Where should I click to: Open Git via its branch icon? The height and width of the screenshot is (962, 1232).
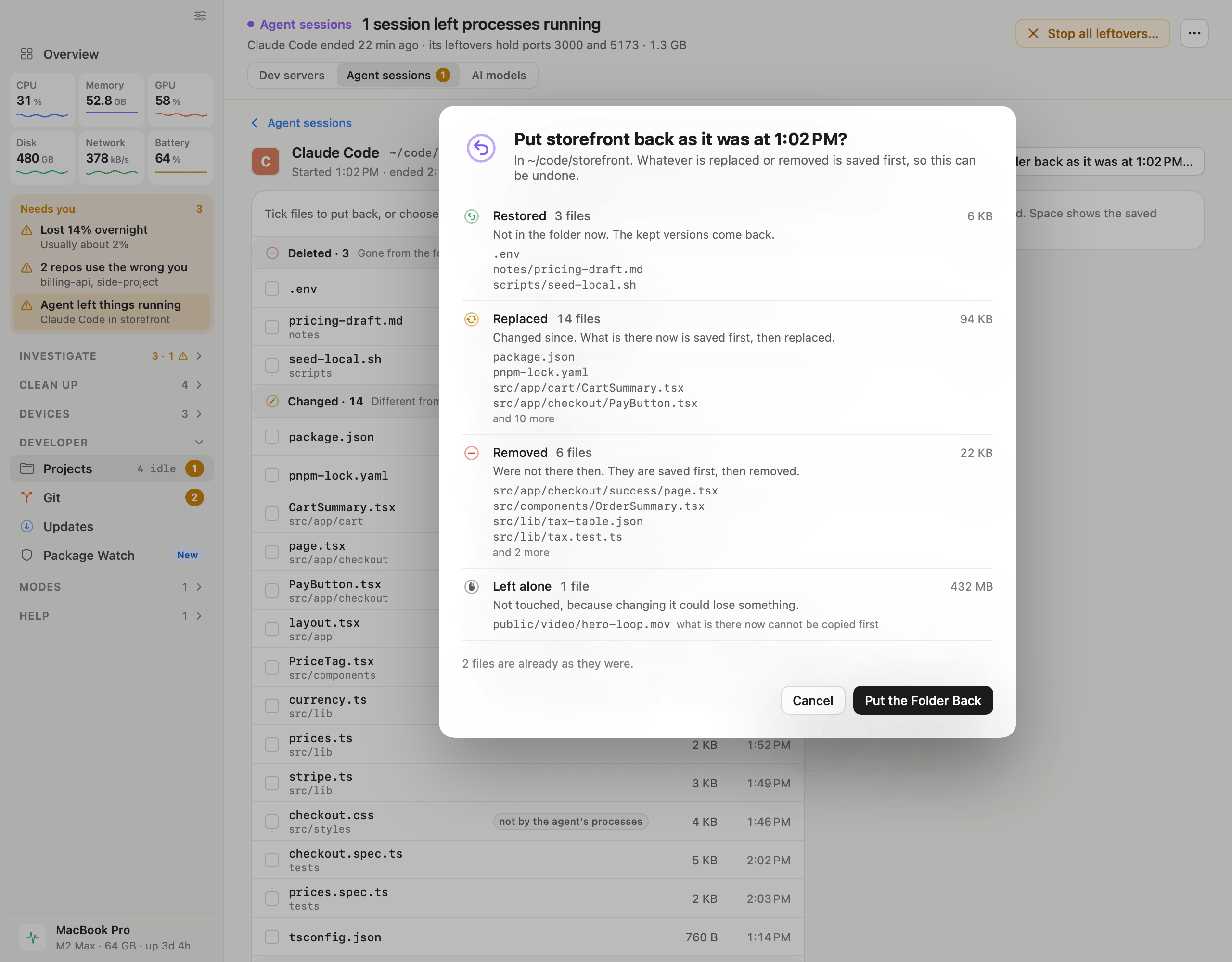coord(26,497)
